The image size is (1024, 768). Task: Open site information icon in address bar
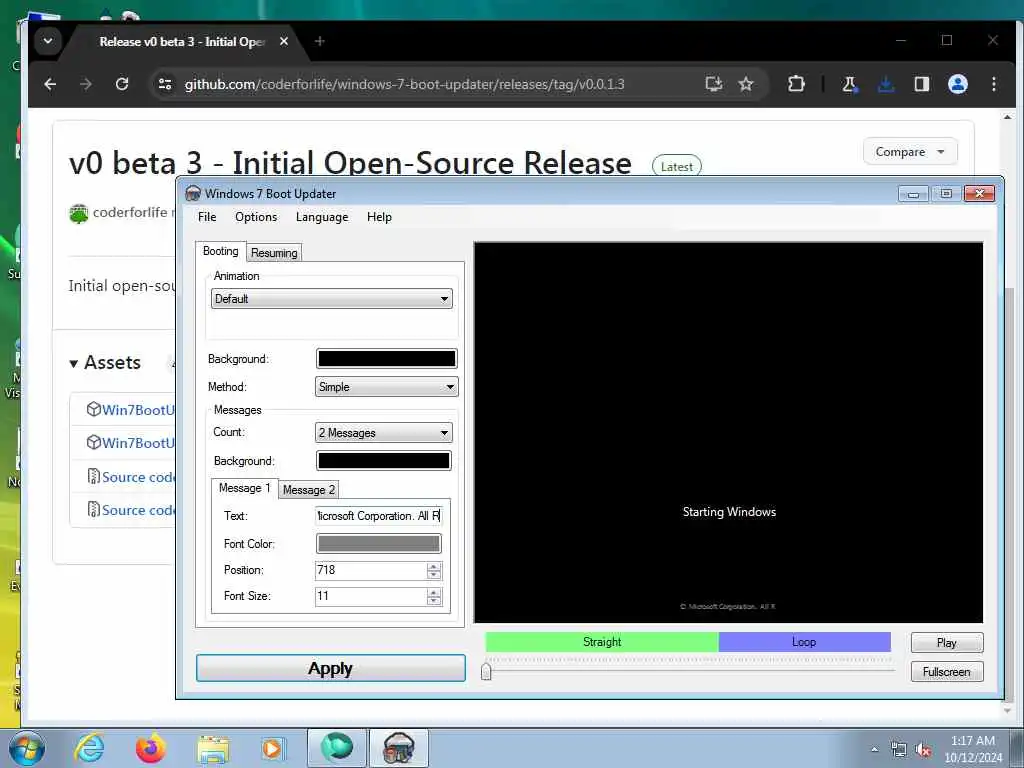click(165, 84)
